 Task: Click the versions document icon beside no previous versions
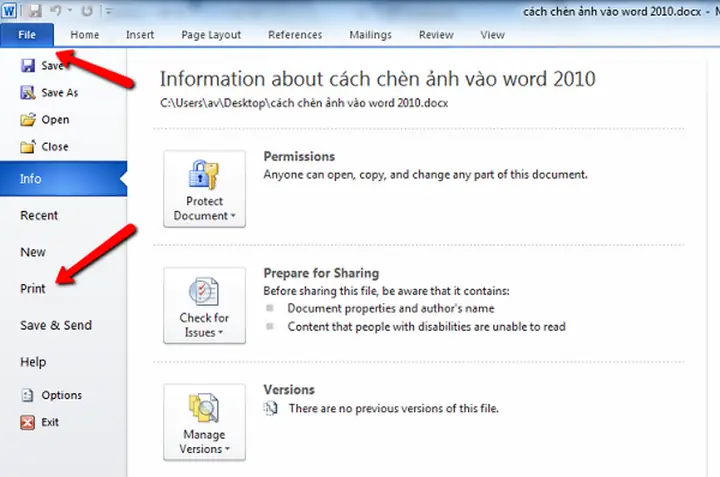[x=270, y=408]
